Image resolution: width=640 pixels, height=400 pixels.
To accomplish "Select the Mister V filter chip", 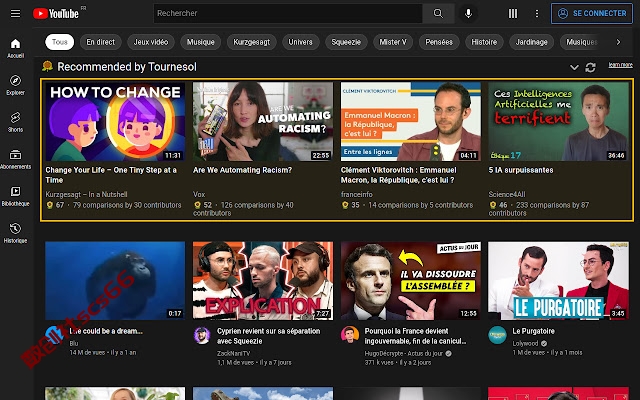I will pos(393,42).
